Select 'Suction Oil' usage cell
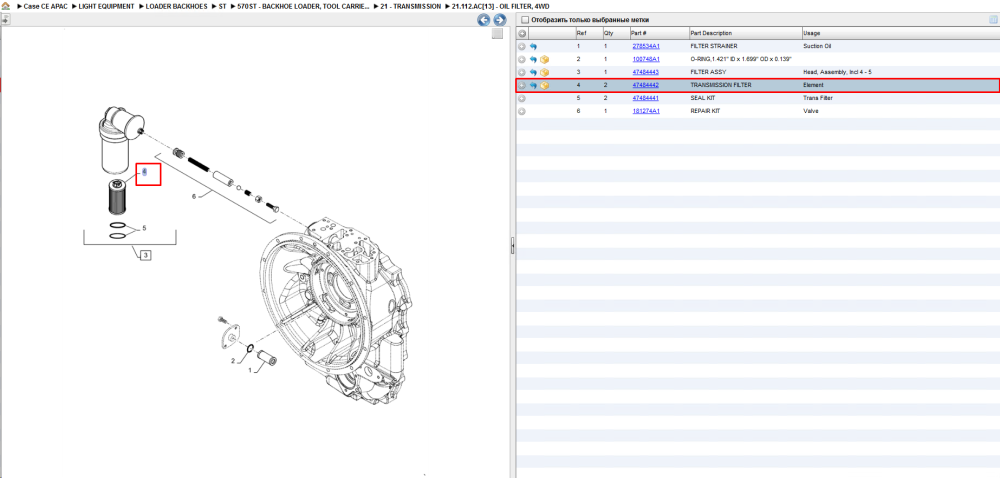 [817, 47]
